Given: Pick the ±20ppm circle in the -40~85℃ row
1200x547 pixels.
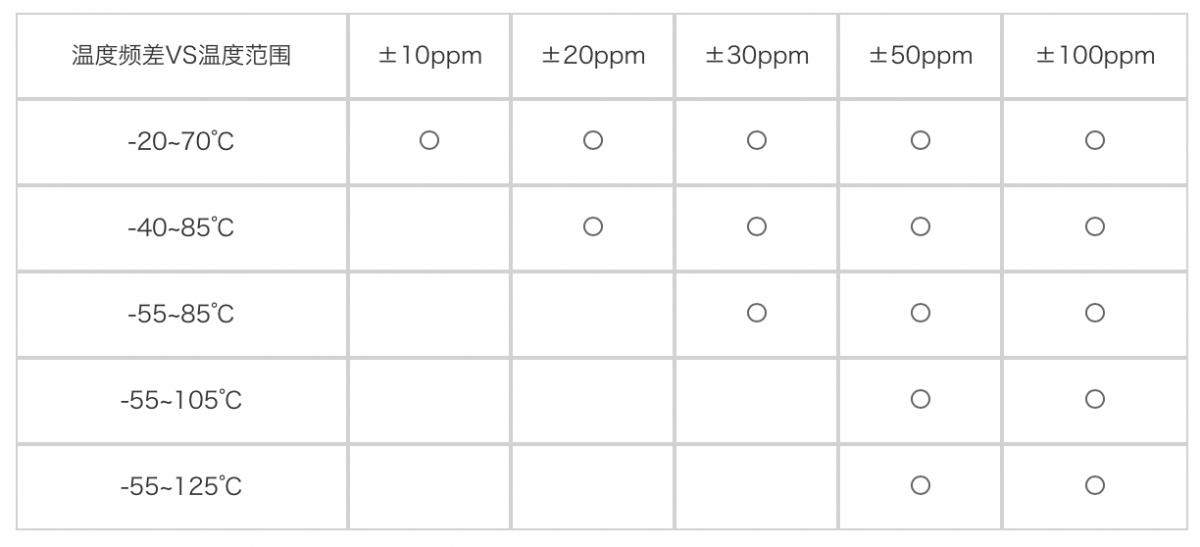Looking at the screenshot, I should (x=593, y=227).
